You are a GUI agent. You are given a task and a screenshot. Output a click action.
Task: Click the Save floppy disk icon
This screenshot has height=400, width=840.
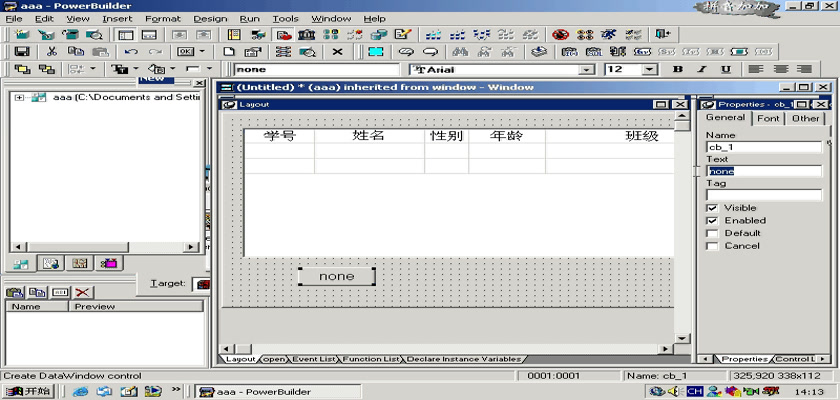pos(22,52)
